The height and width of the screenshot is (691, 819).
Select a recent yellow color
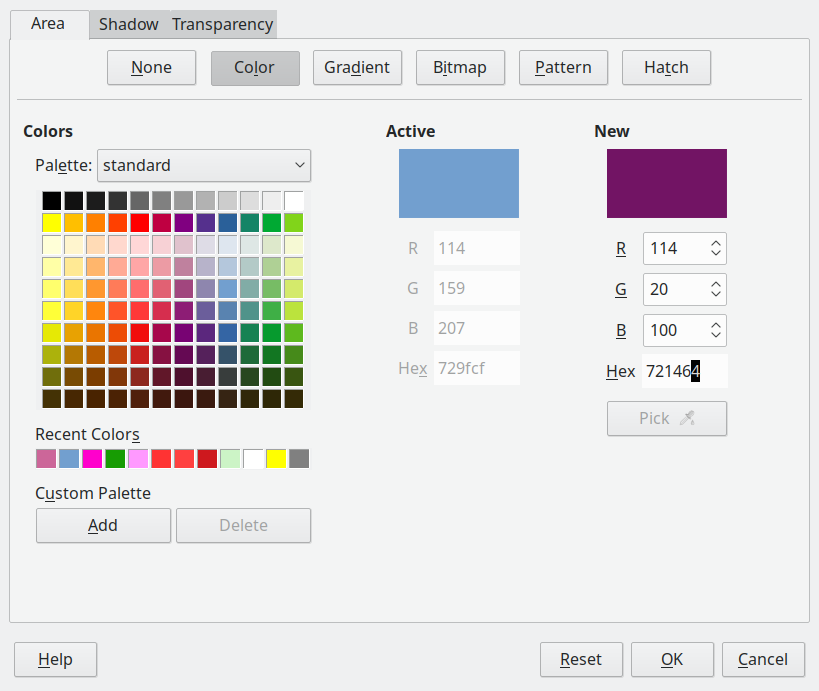click(277, 458)
